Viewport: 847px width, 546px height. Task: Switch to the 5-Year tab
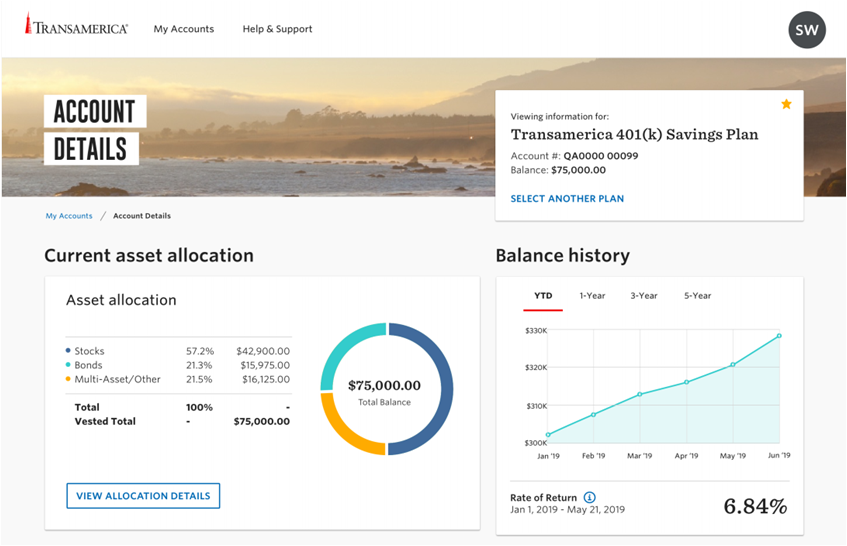[x=698, y=296]
